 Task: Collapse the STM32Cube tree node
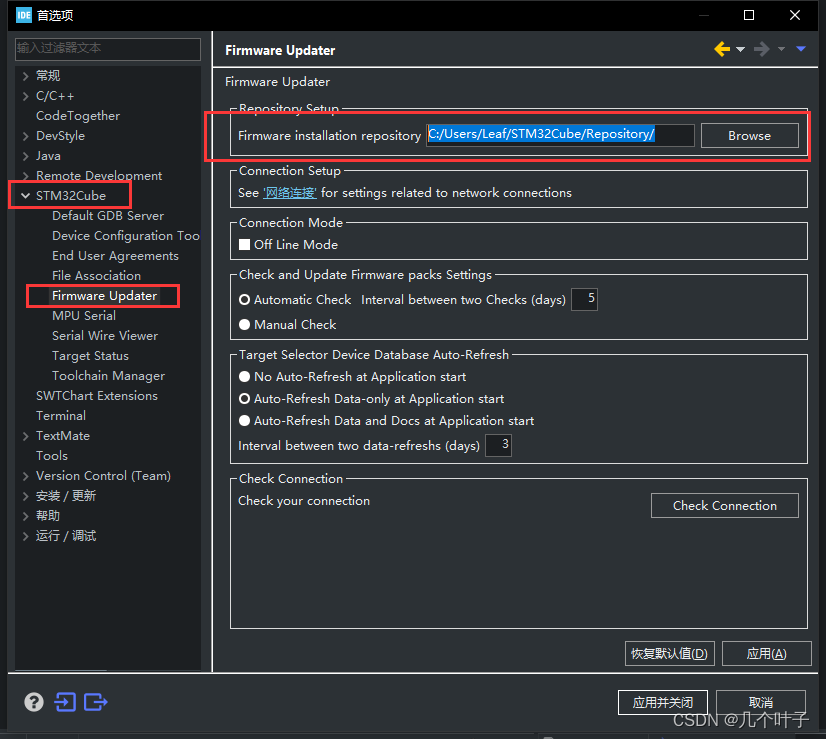click(25, 195)
